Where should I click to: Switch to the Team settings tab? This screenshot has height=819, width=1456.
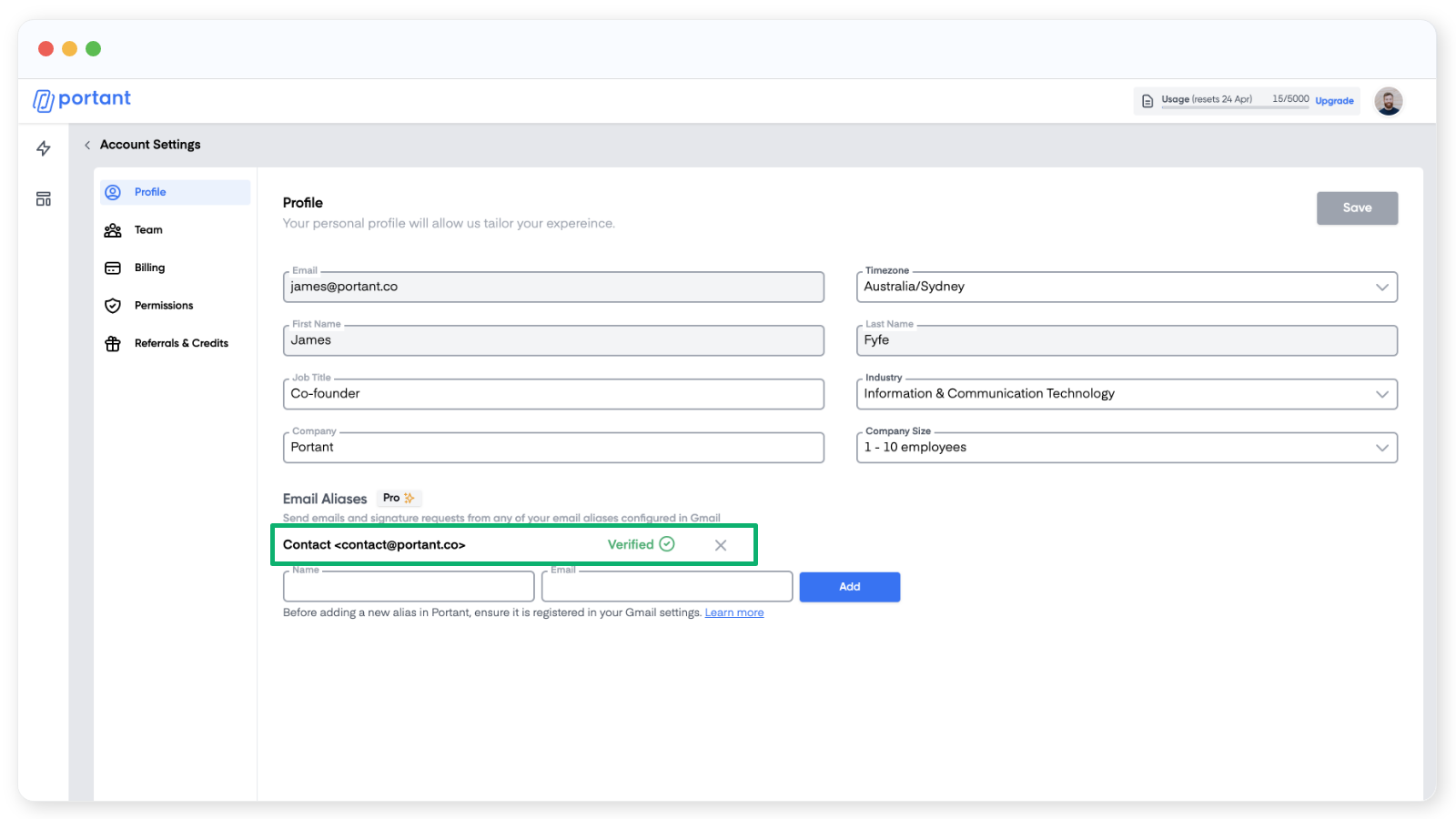148,230
